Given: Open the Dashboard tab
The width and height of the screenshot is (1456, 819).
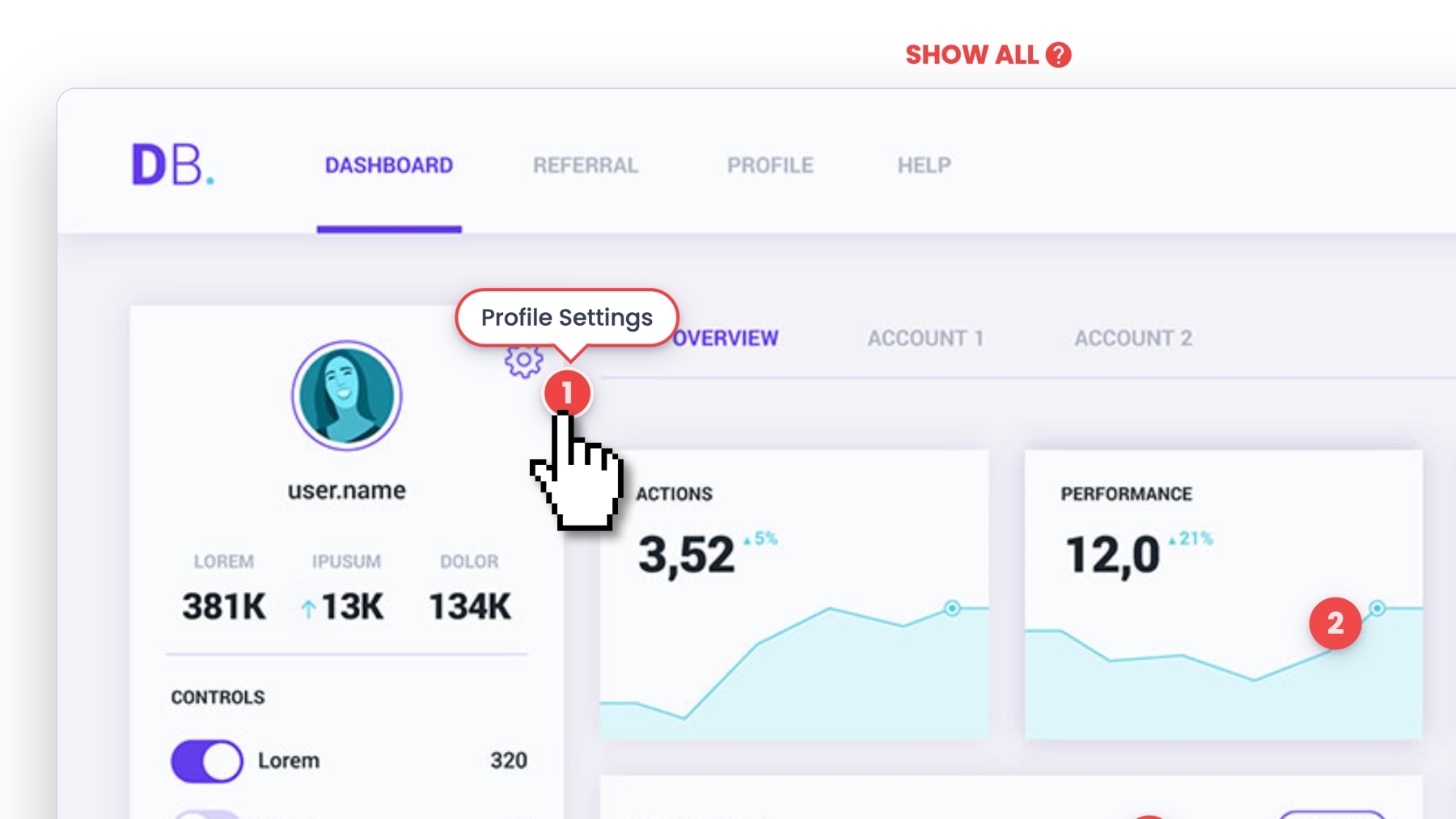Looking at the screenshot, I should [x=389, y=166].
